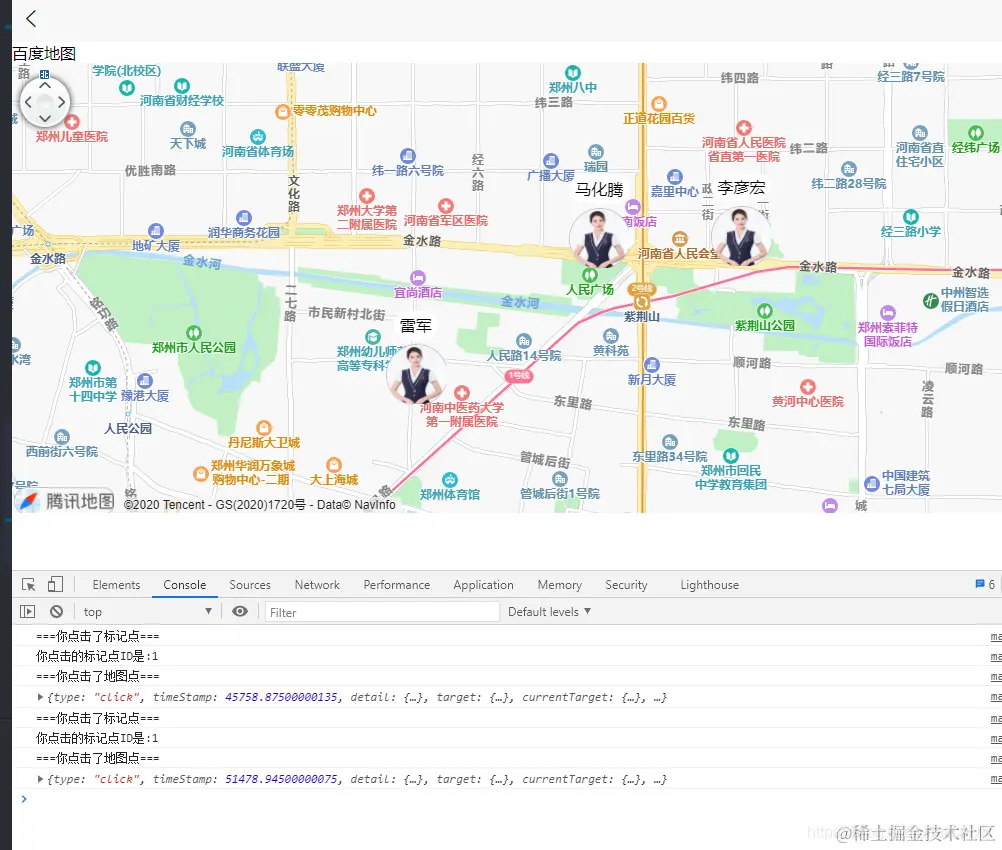Click the 经三路小学 school icon
The height and width of the screenshot is (850, 1002).
(x=911, y=217)
